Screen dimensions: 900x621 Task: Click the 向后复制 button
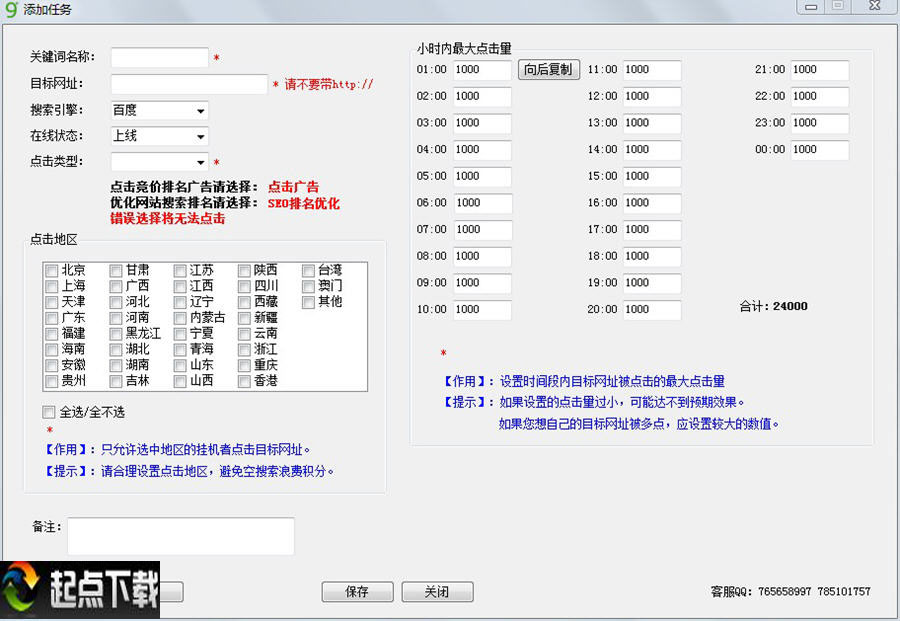point(548,70)
